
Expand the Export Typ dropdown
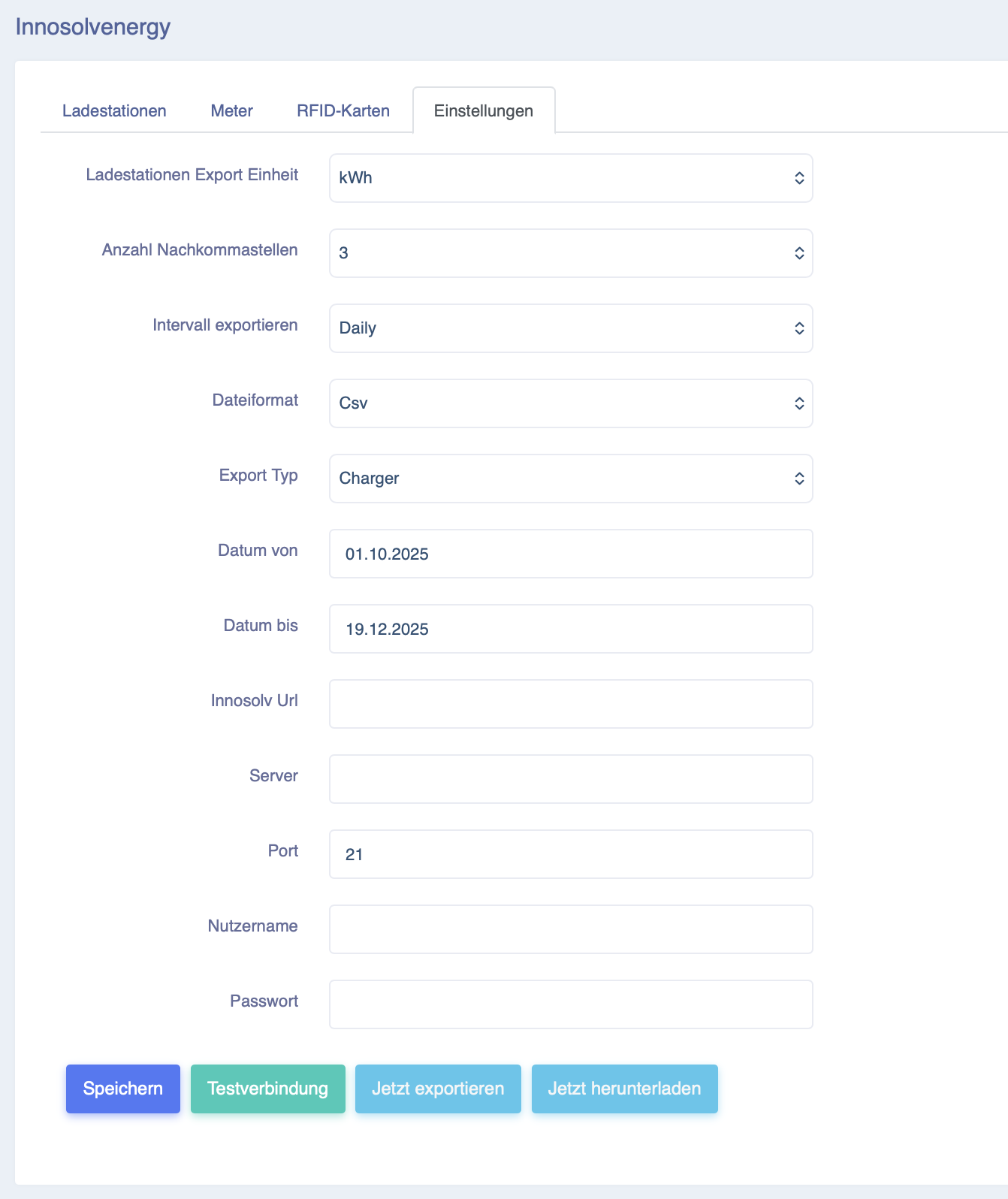[570, 479]
